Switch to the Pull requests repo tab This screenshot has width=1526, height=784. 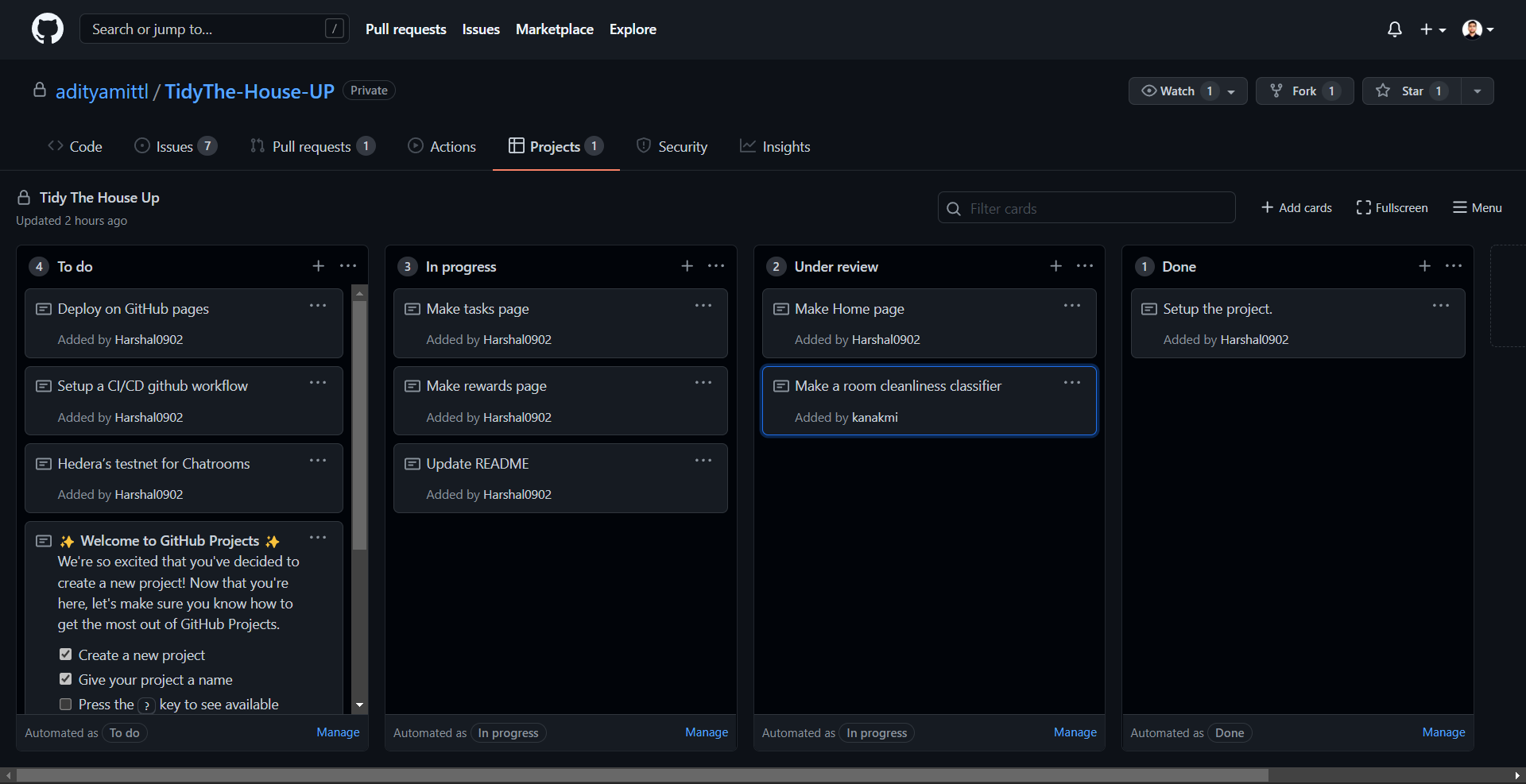coord(312,146)
